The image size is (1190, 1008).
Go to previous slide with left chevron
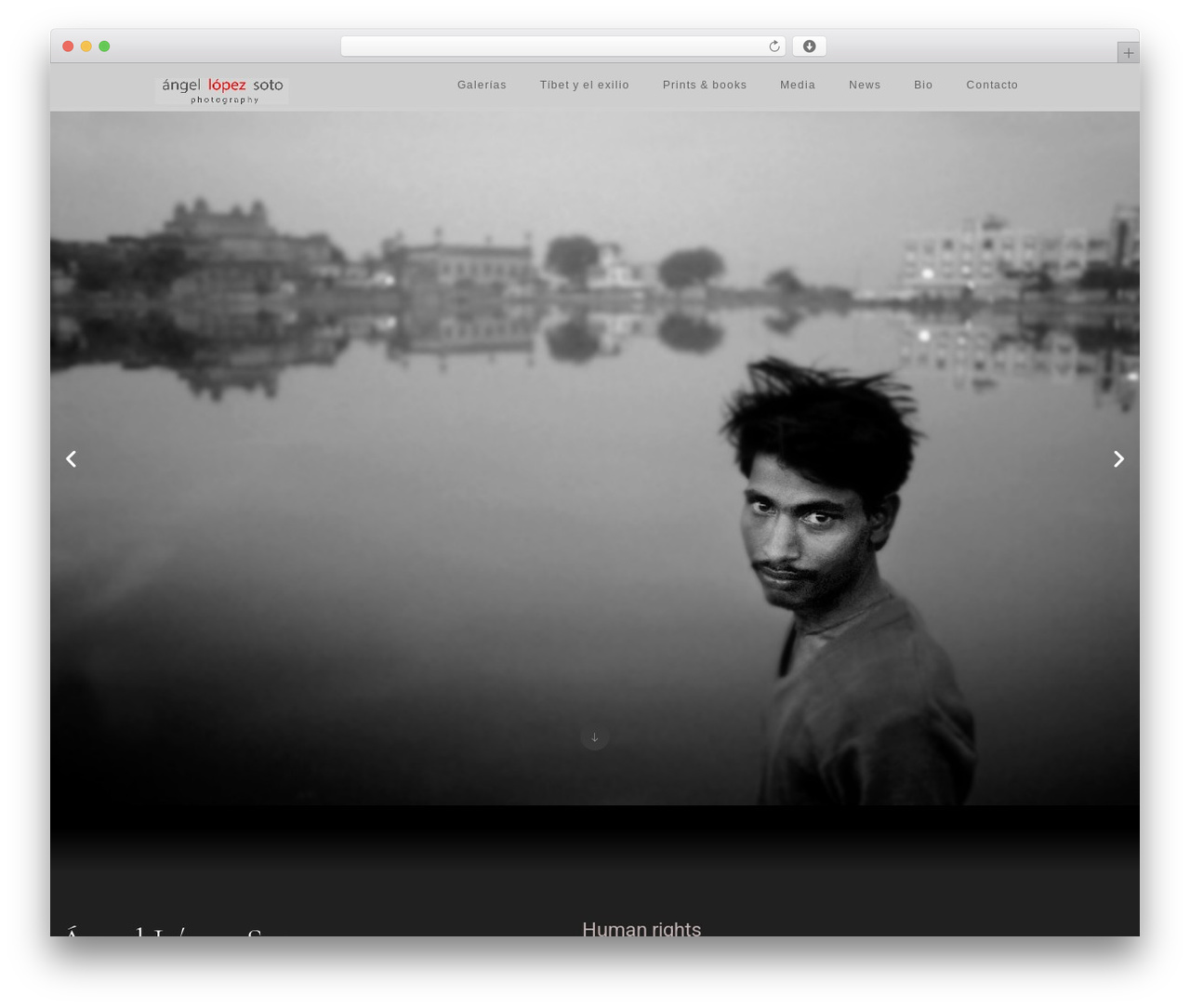tap(71, 458)
